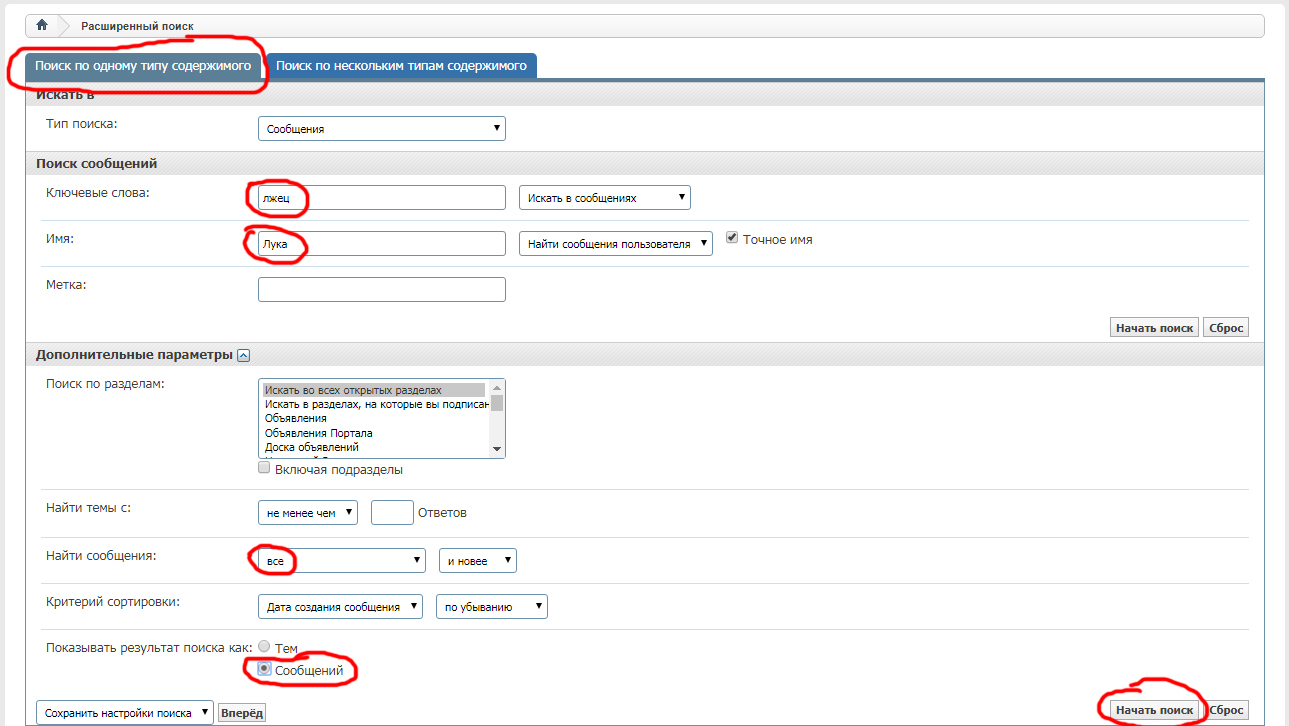Click the Вперёд button
Viewport: 1289px width, 726px height.
pyautogui.click(x=242, y=713)
